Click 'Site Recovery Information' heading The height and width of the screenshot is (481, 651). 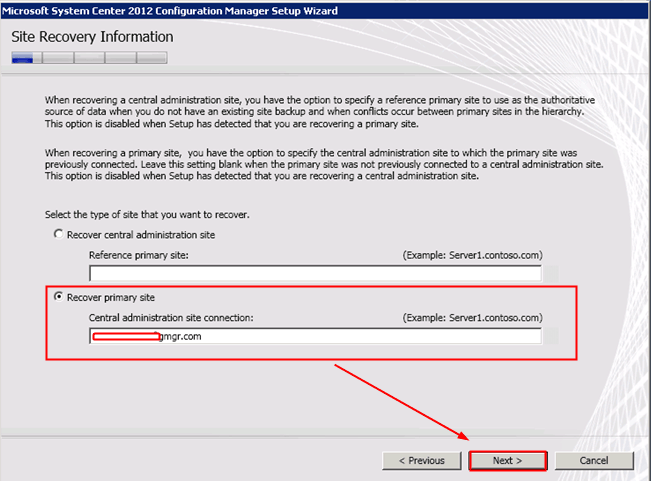click(92, 37)
